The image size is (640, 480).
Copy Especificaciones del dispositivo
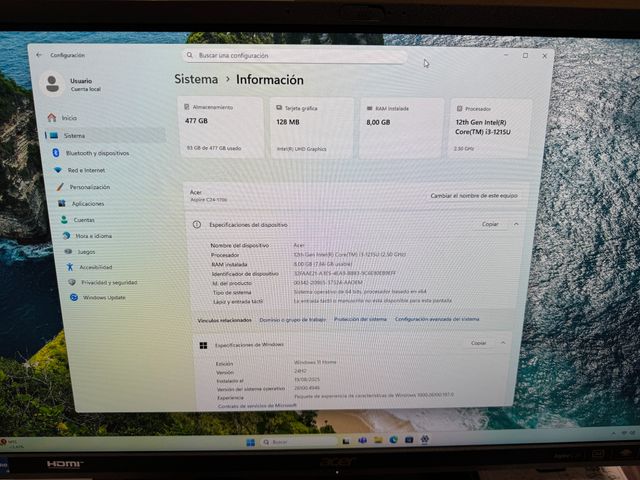click(490, 224)
